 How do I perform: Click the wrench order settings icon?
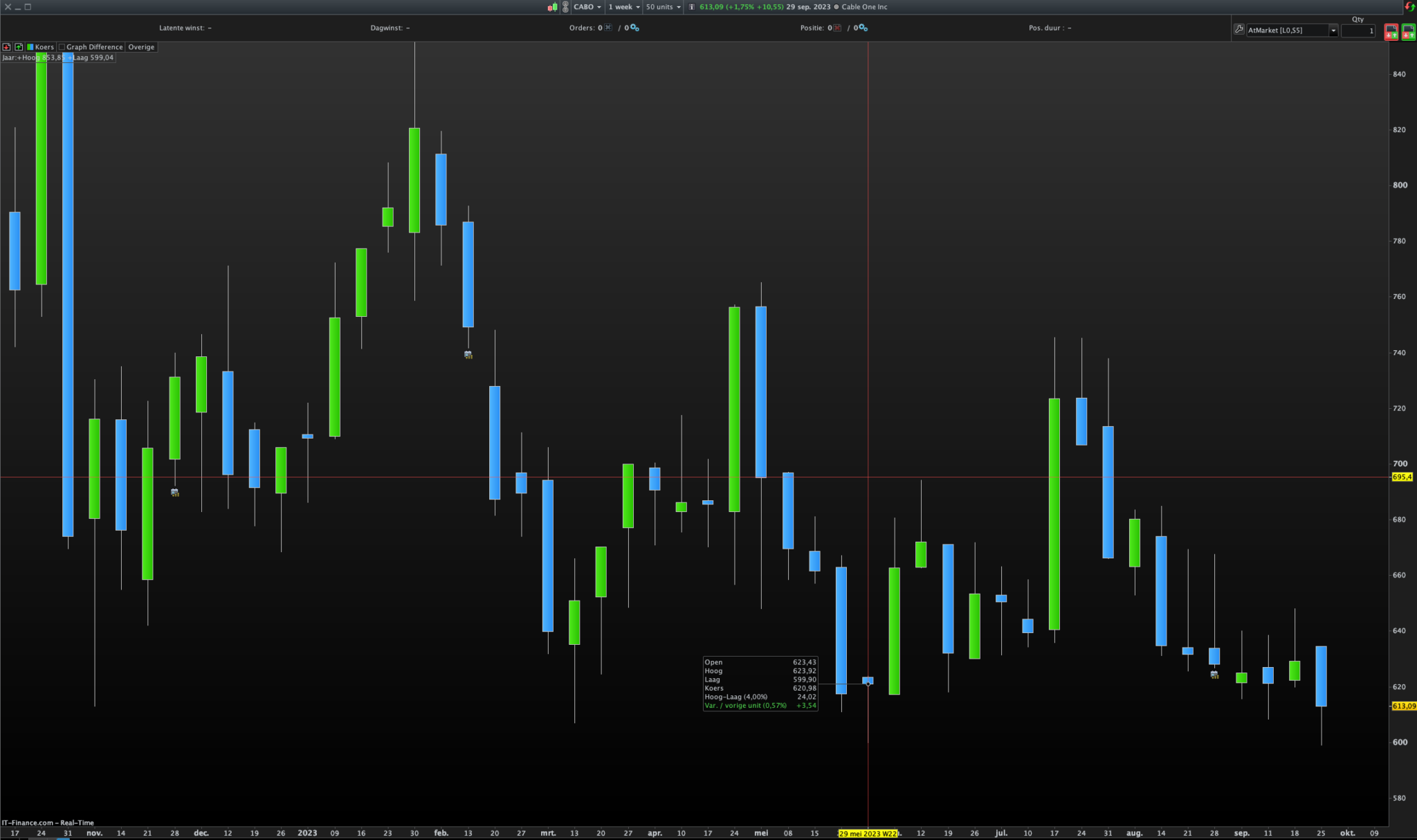tap(1238, 30)
